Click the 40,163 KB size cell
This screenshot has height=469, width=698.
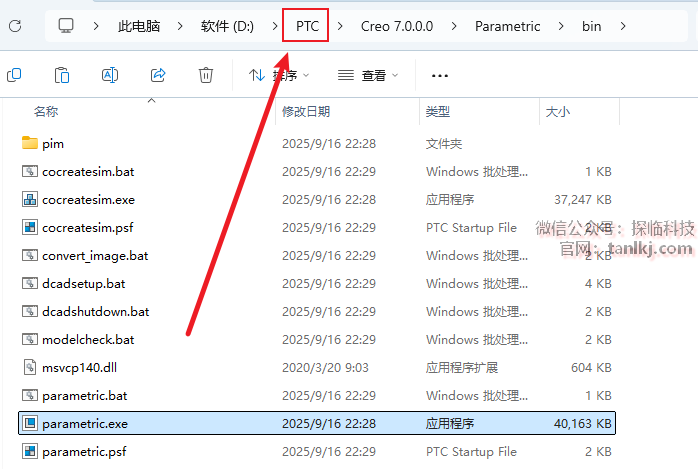[x=582, y=424]
